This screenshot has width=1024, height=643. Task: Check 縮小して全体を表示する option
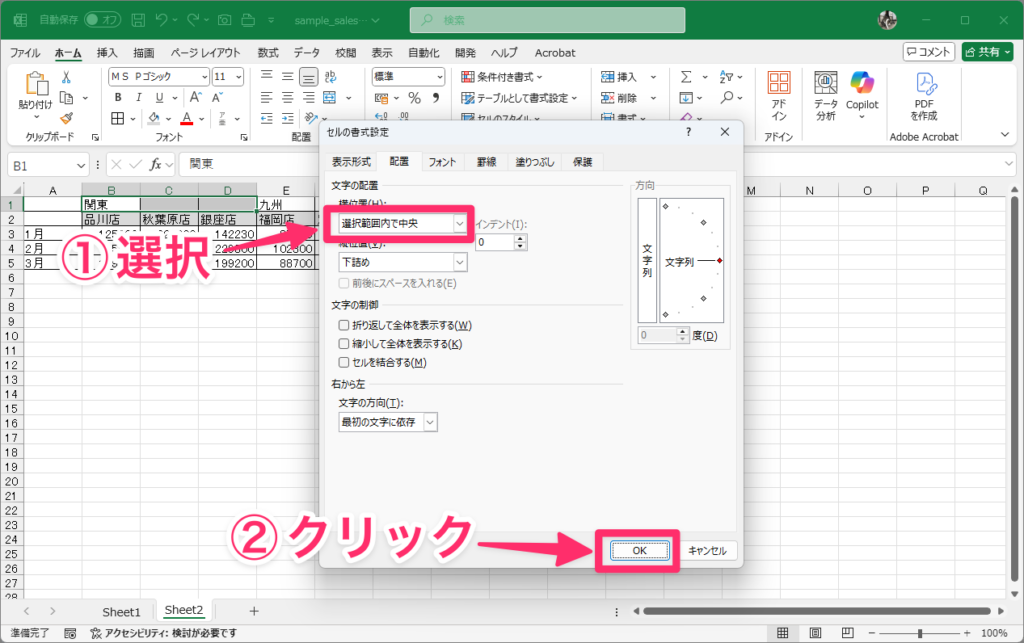click(x=345, y=344)
